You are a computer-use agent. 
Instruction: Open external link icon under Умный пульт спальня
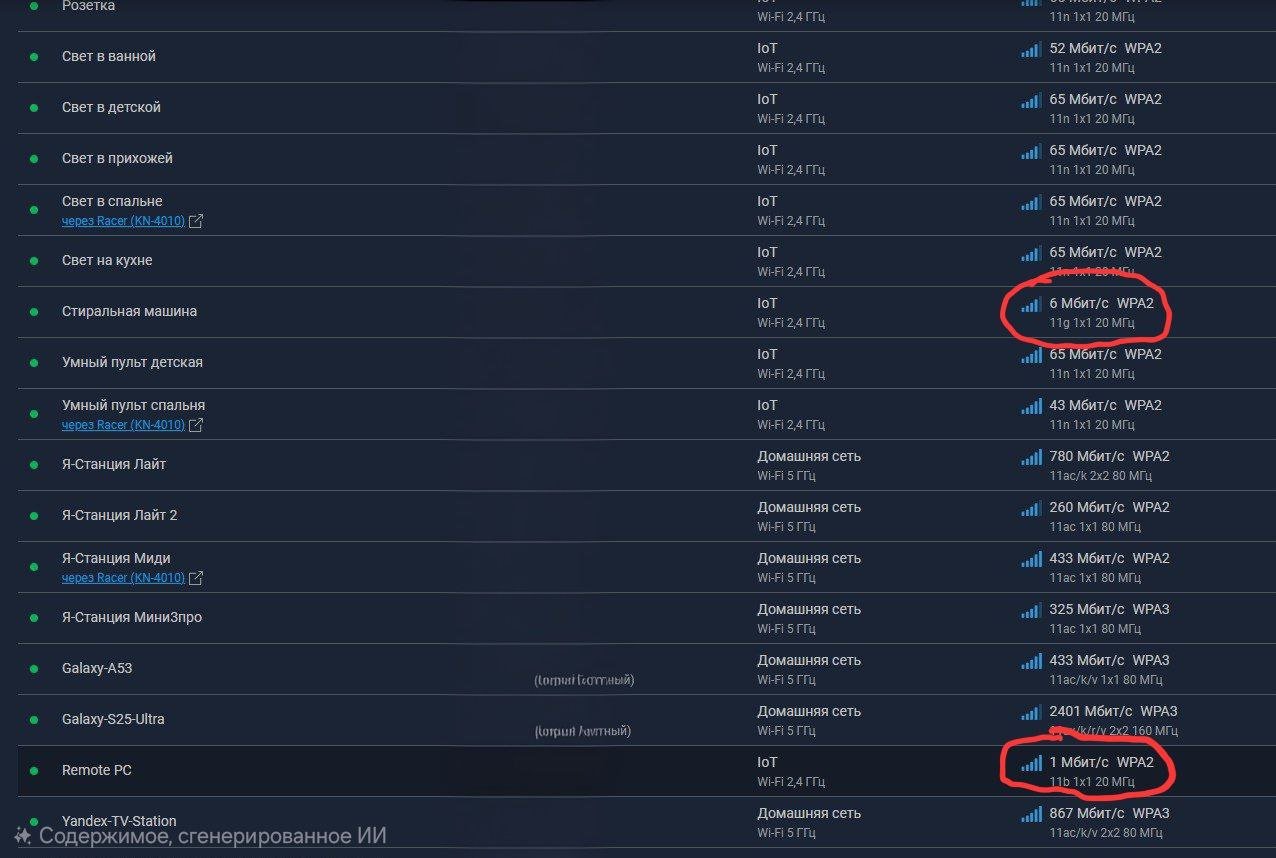tap(196, 426)
